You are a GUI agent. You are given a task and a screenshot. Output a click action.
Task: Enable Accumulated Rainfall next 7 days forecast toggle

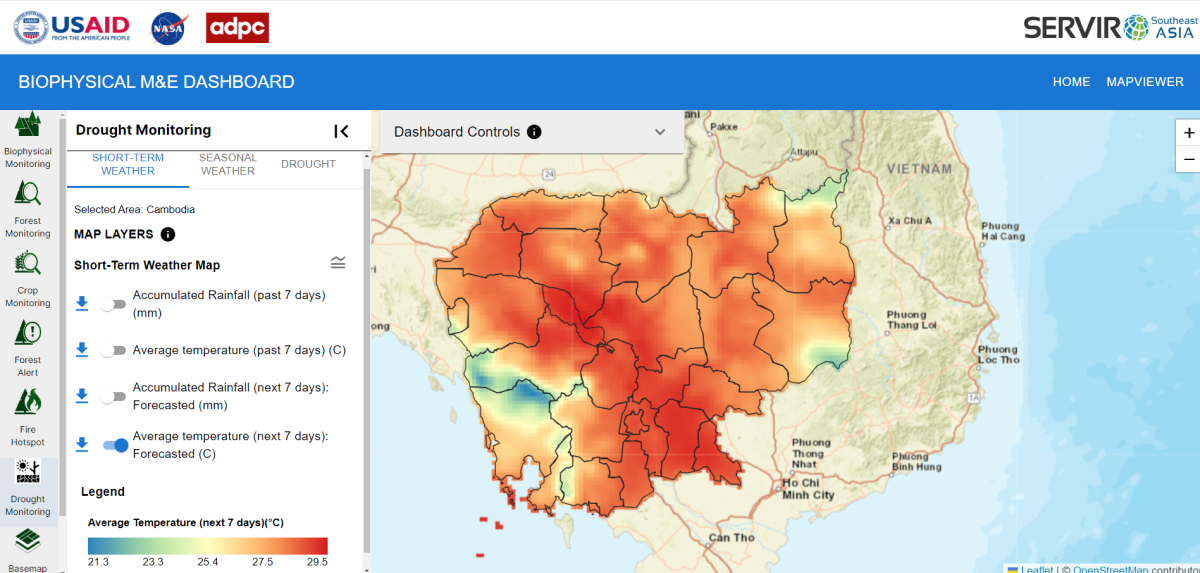coord(112,396)
